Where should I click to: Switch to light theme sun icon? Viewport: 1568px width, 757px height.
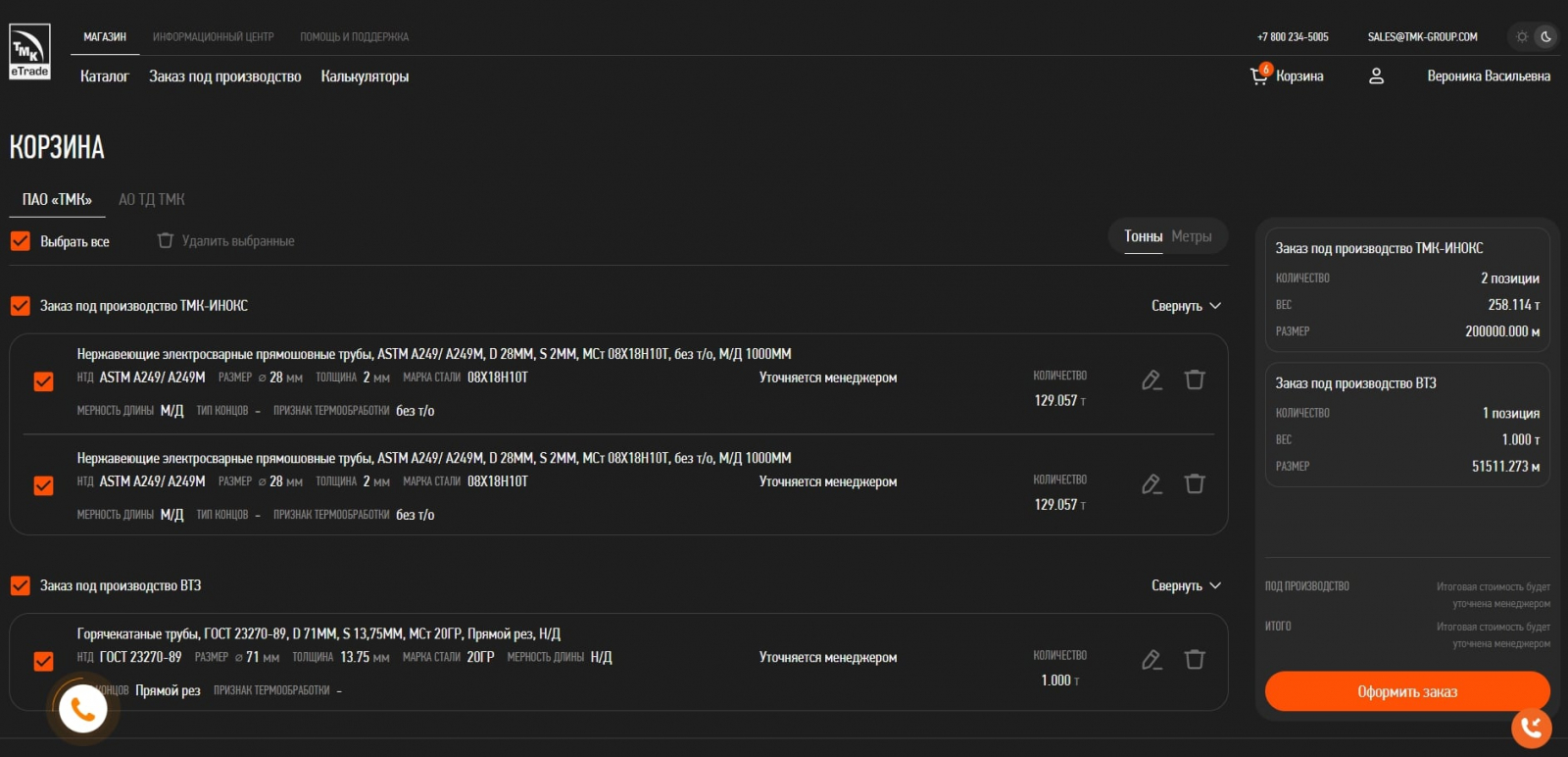coord(1522,37)
